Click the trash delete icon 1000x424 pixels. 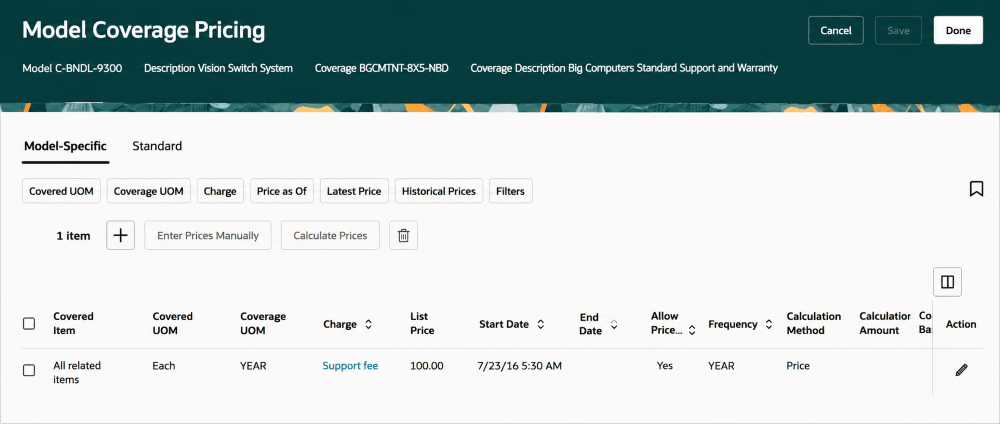coord(403,235)
